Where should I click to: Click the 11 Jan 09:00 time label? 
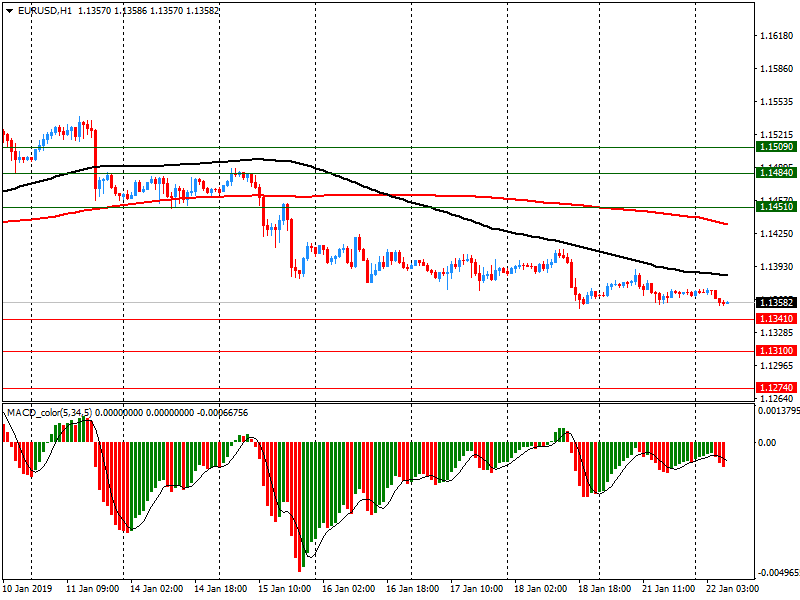(x=92, y=589)
